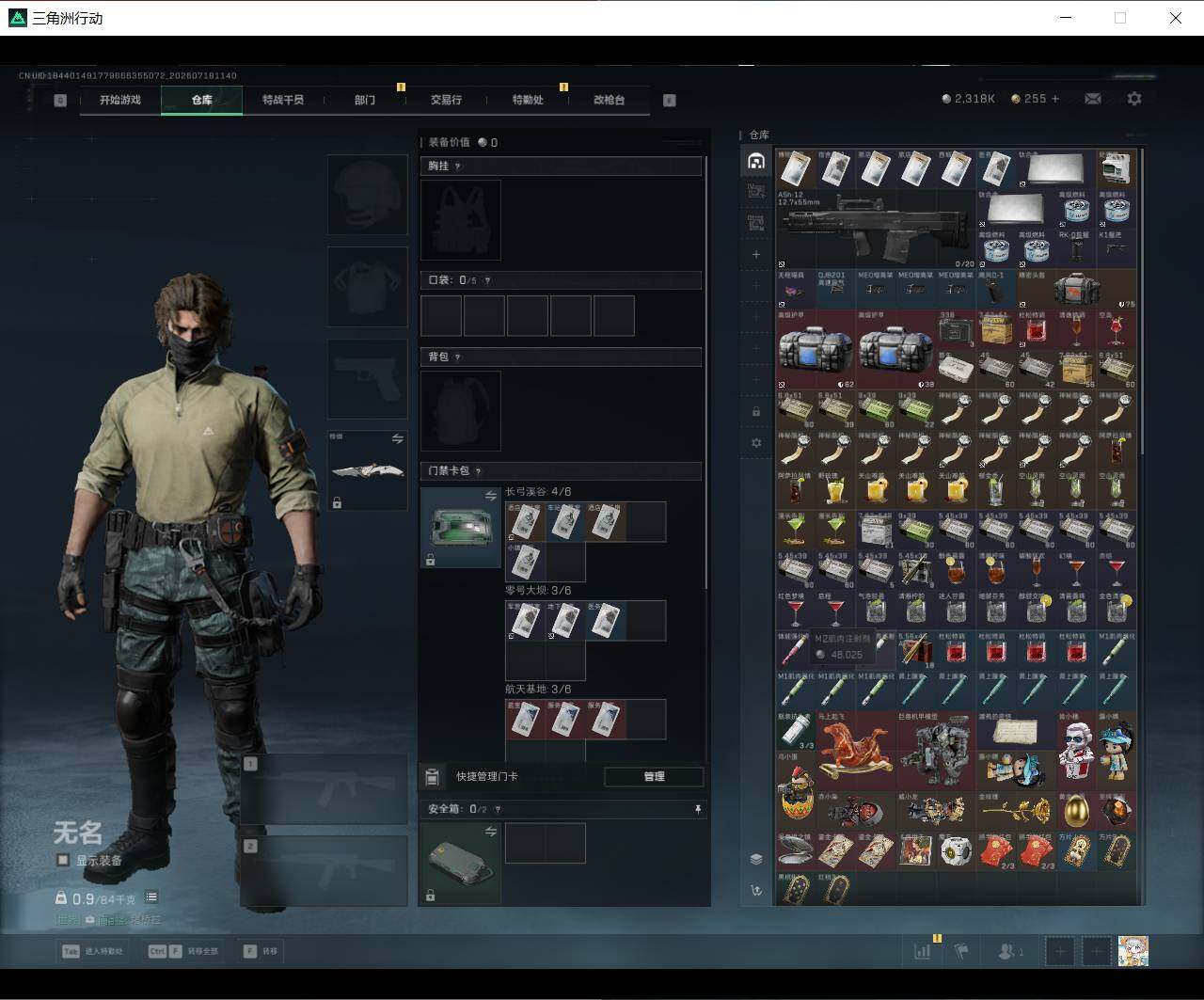Click the lock icon in warehouse sidebar
This screenshot has width=1204, height=1000.
coord(756,412)
